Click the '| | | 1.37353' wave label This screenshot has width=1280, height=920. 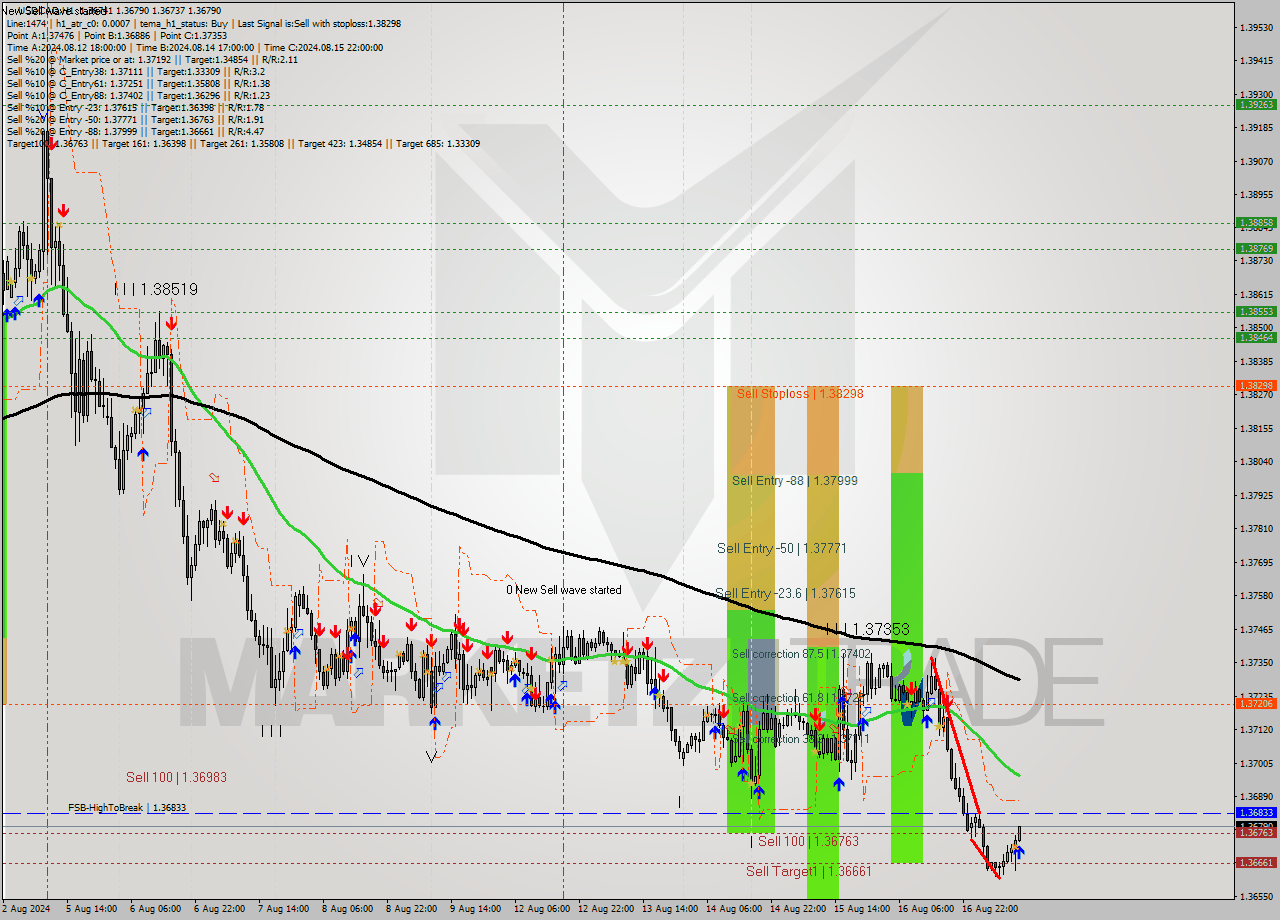click(x=868, y=629)
